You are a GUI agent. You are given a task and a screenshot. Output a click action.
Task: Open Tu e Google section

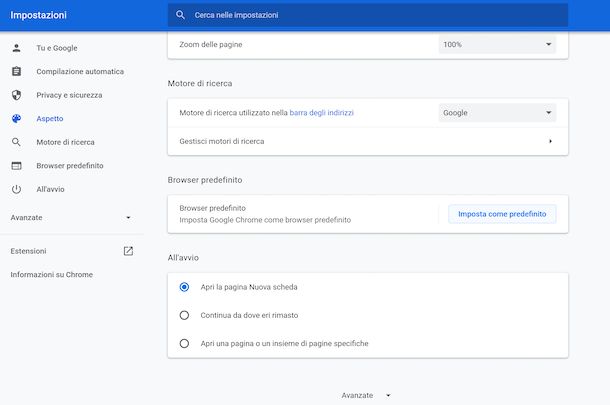tap(57, 48)
